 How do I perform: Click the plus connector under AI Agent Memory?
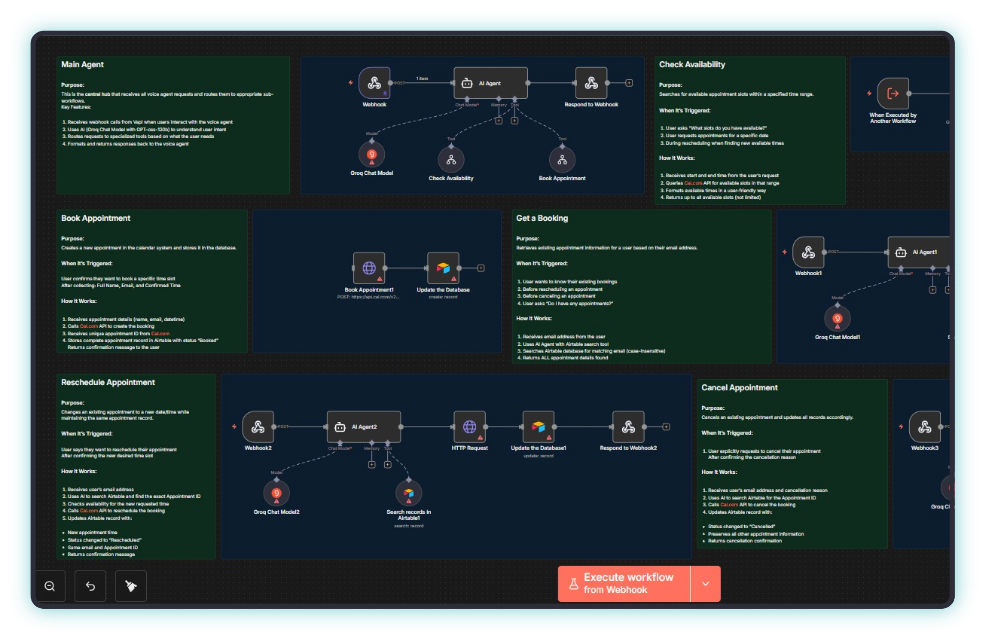[x=499, y=120]
